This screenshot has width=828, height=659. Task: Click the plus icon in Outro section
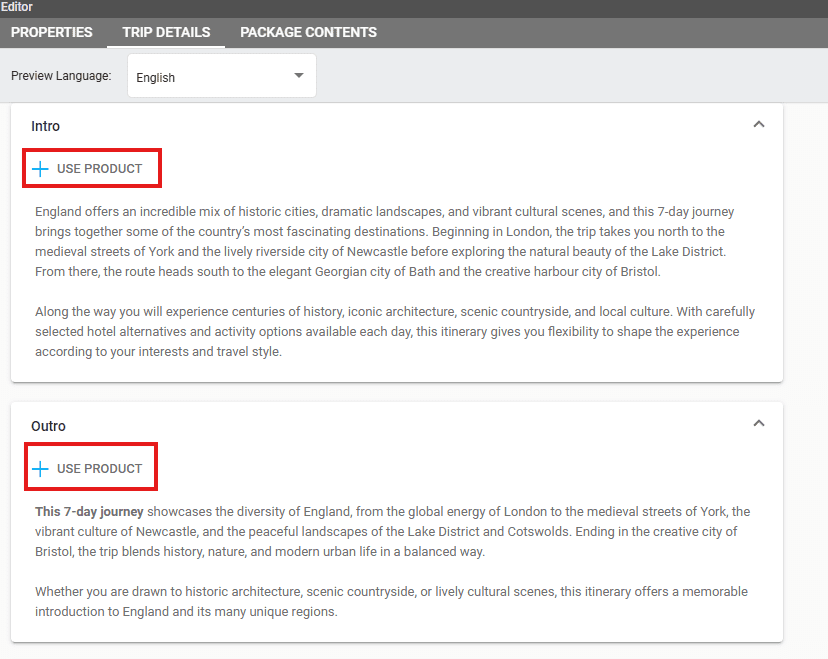pyautogui.click(x=40, y=469)
